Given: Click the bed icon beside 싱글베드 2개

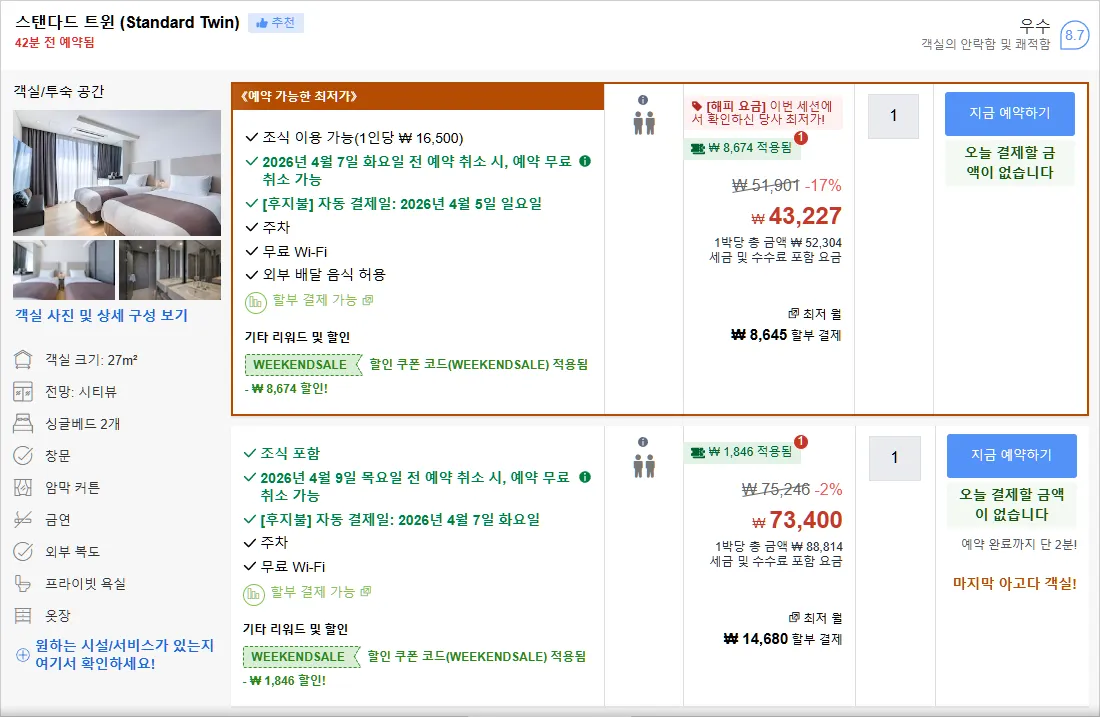Looking at the screenshot, I should 23,423.
